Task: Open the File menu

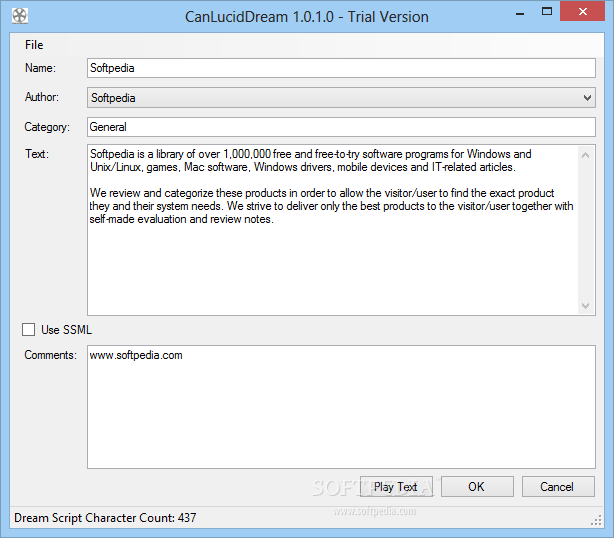Action: (x=34, y=45)
